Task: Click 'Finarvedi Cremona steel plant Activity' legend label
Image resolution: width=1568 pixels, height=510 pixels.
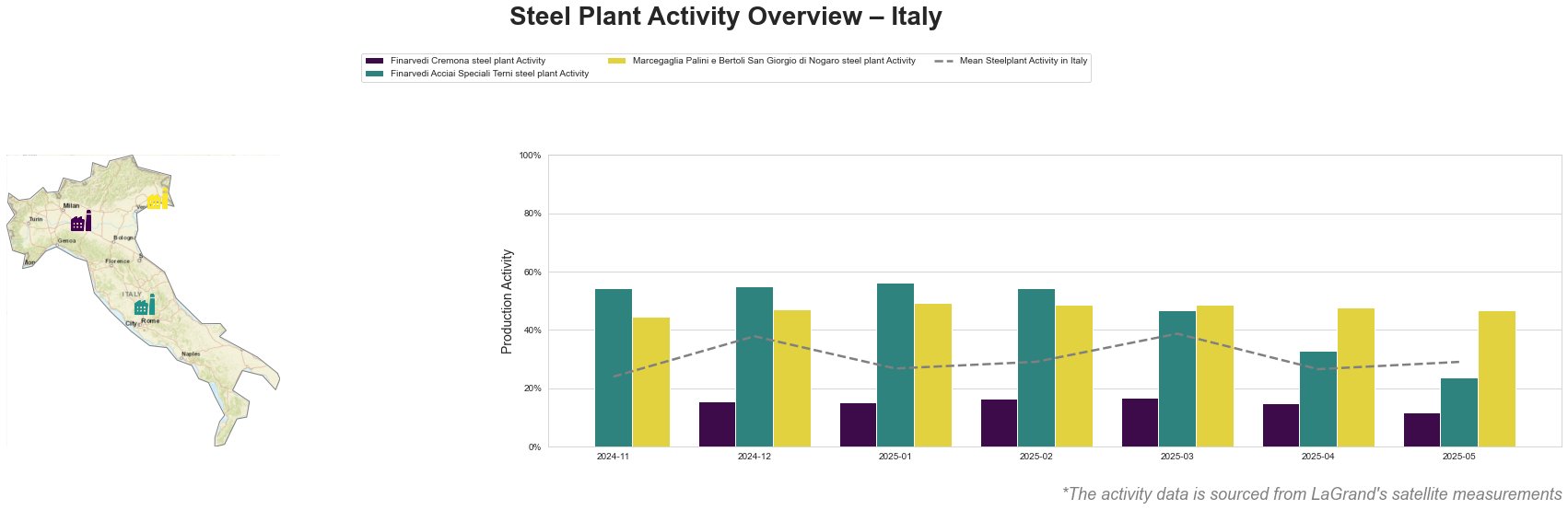Action: coord(468,60)
